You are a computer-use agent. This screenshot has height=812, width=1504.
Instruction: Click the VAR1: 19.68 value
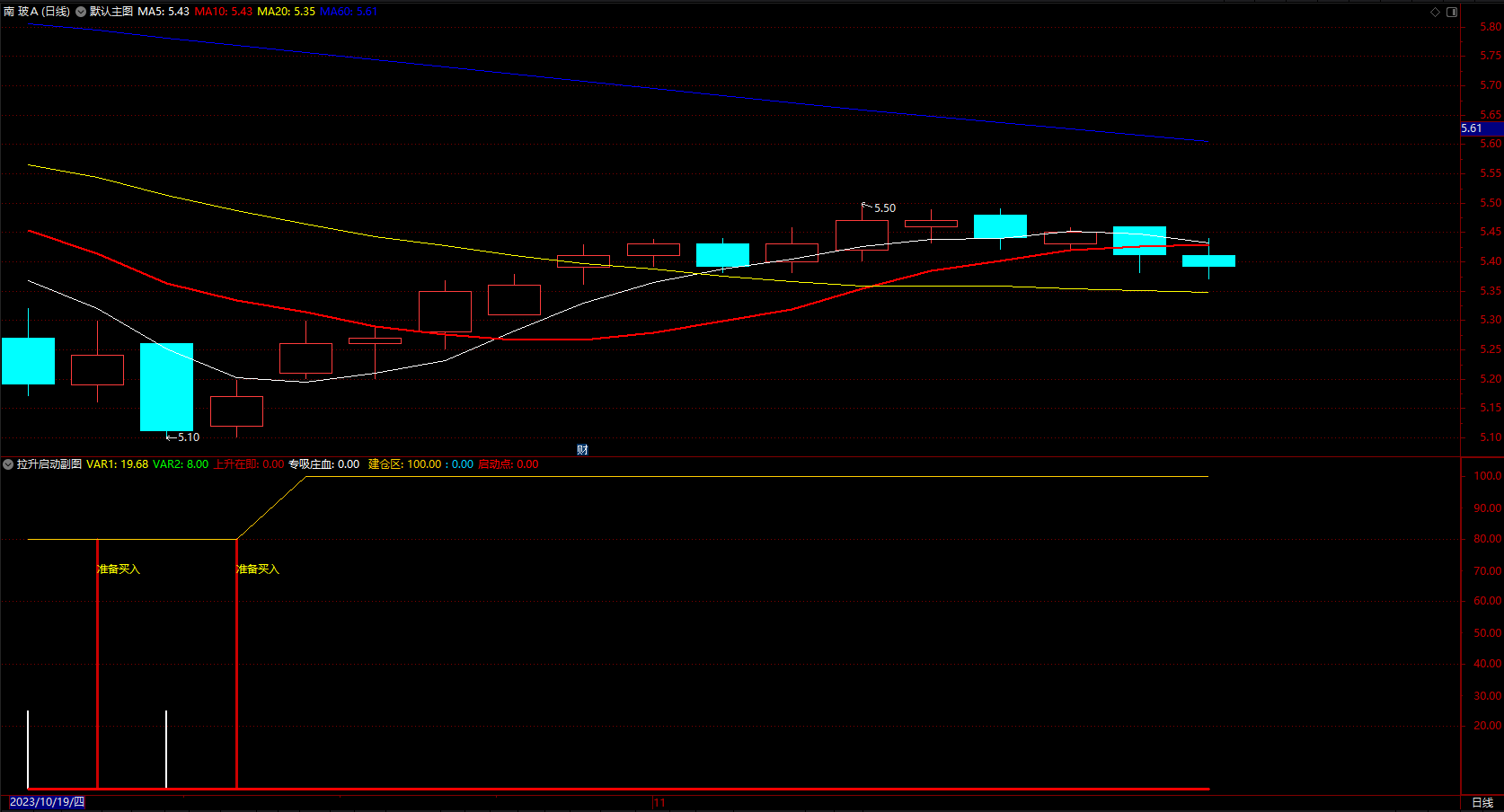(118, 464)
